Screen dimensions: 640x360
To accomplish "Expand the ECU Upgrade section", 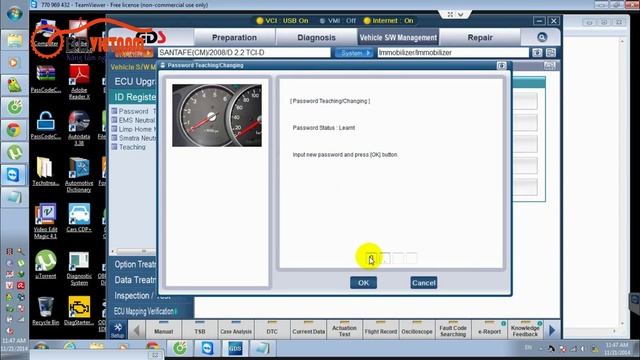I will pyautogui.click(x=133, y=82).
